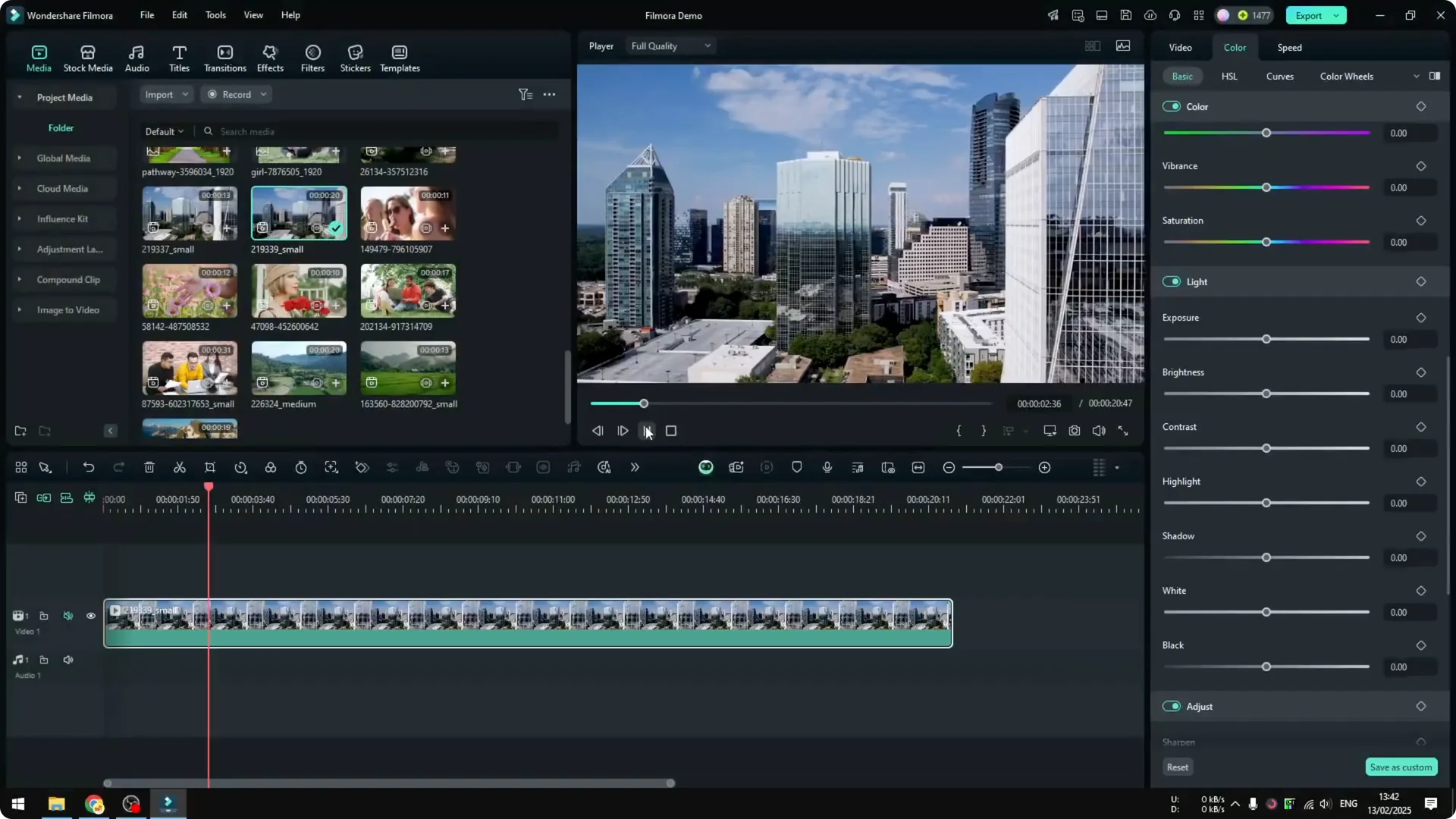Screen dimensions: 1456x819
Task: Expand the Global Media folder
Action: point(18,158)
